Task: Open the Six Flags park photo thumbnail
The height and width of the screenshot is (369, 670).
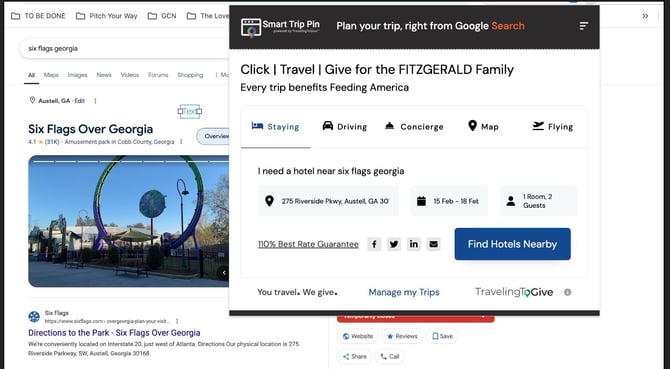Action: tap(129, 221)
